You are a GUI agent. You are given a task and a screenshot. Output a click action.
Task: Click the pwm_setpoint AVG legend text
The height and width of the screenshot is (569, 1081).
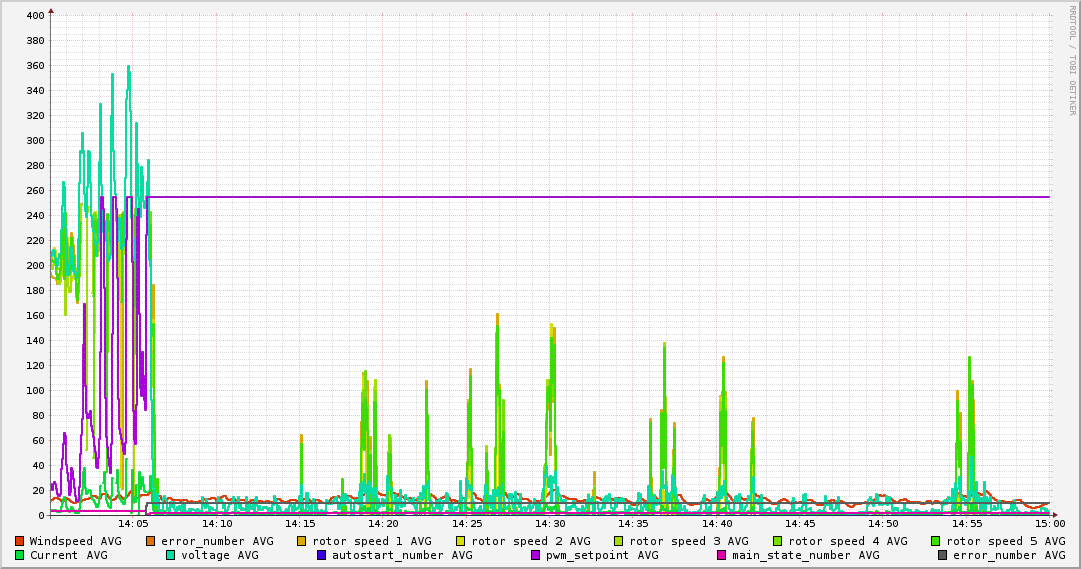pyautogui.click(x=601, y=555)
